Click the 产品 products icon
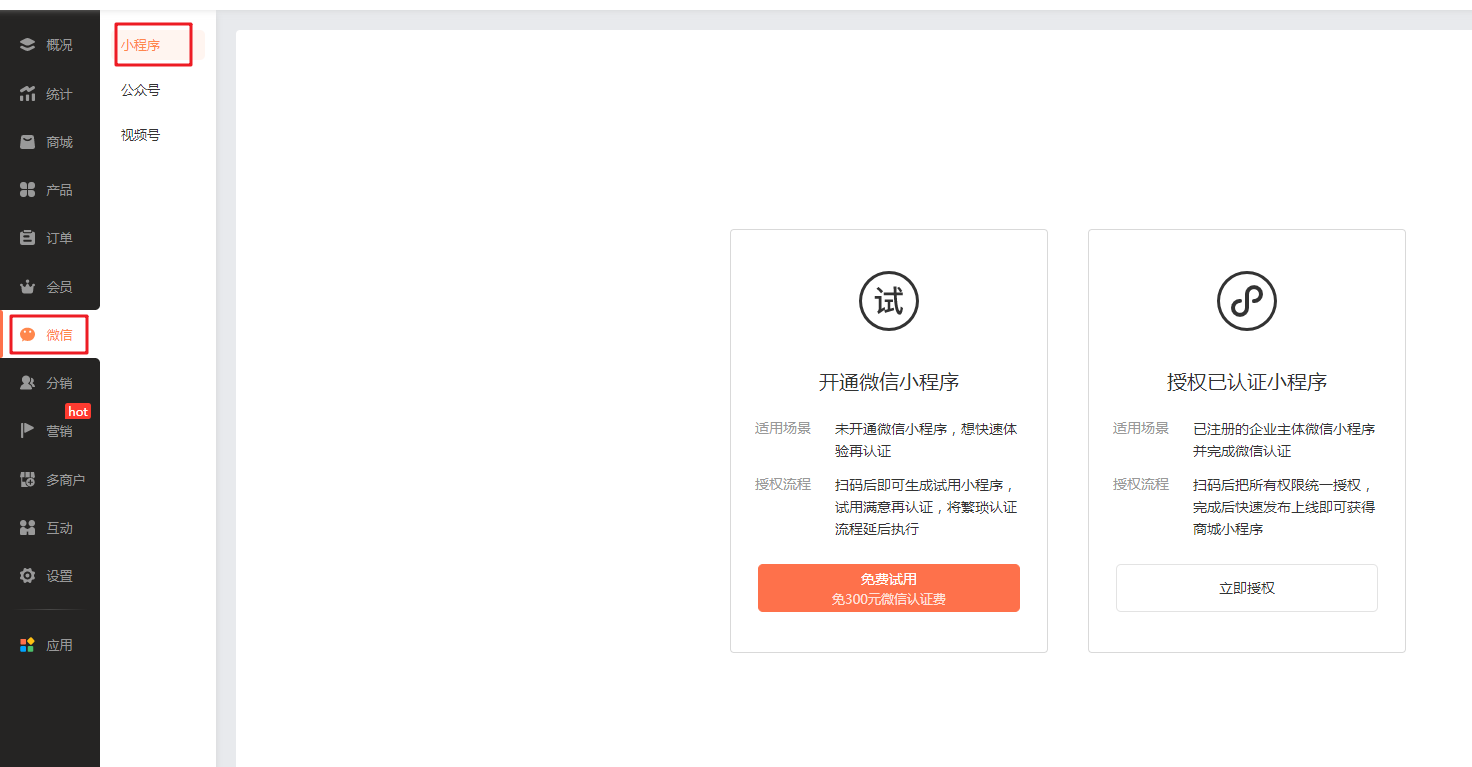1472x767 pixels. (x=27, y=190)
